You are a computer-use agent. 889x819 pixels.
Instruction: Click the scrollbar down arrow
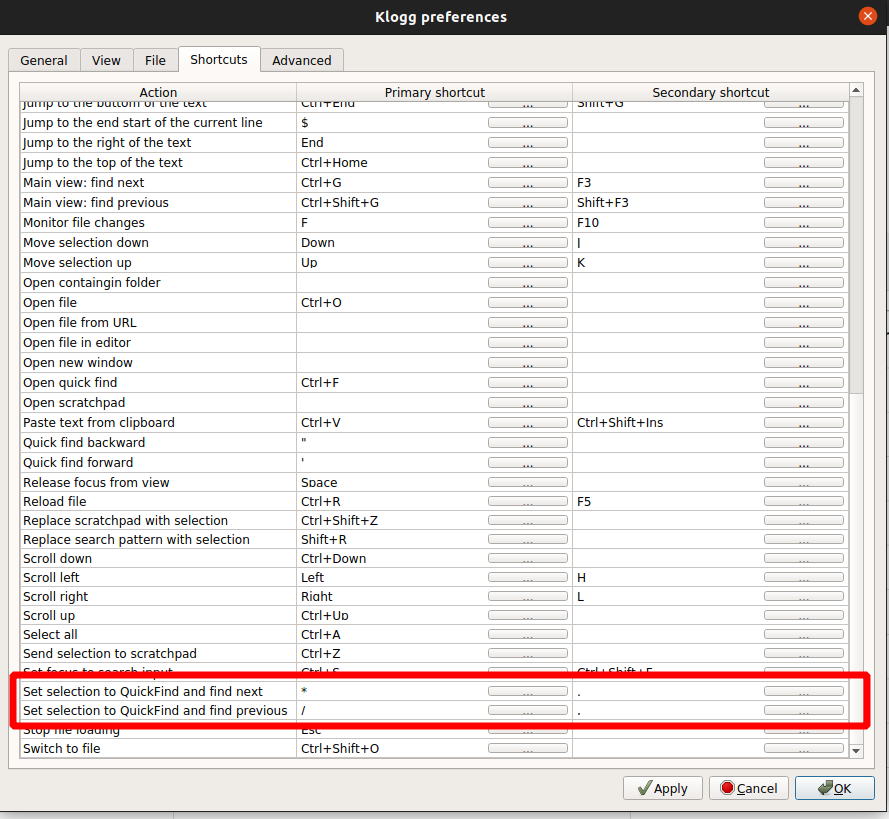[856, 749]
